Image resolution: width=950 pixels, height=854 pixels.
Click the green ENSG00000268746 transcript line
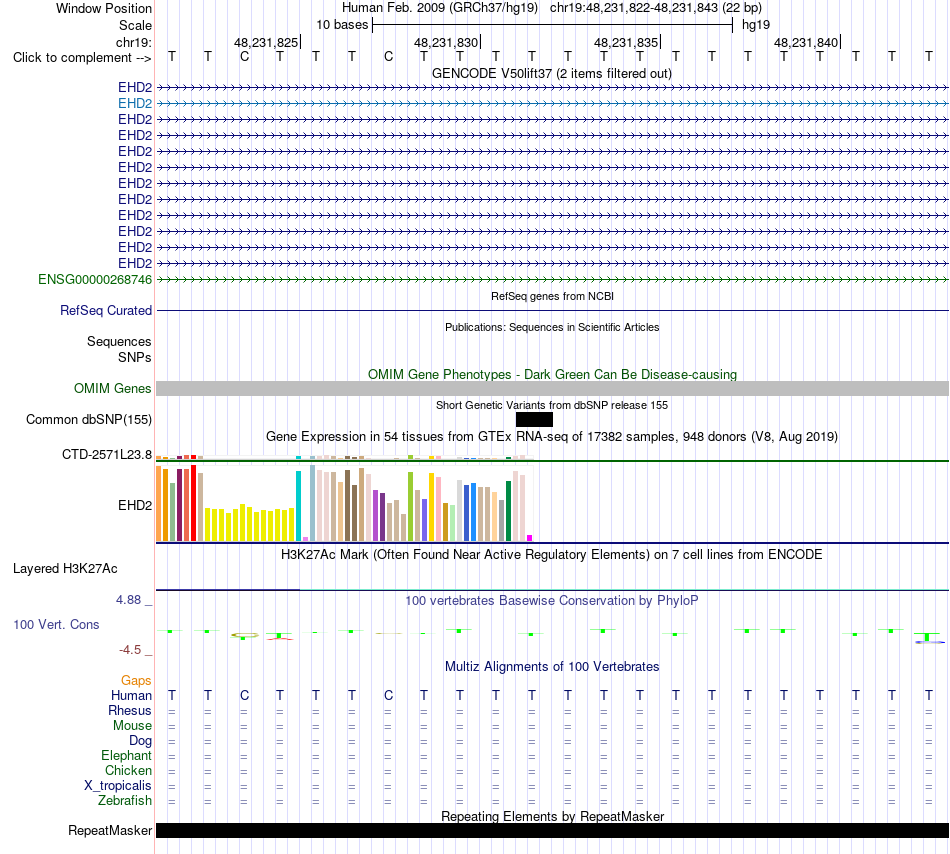[x=552, y=279]
